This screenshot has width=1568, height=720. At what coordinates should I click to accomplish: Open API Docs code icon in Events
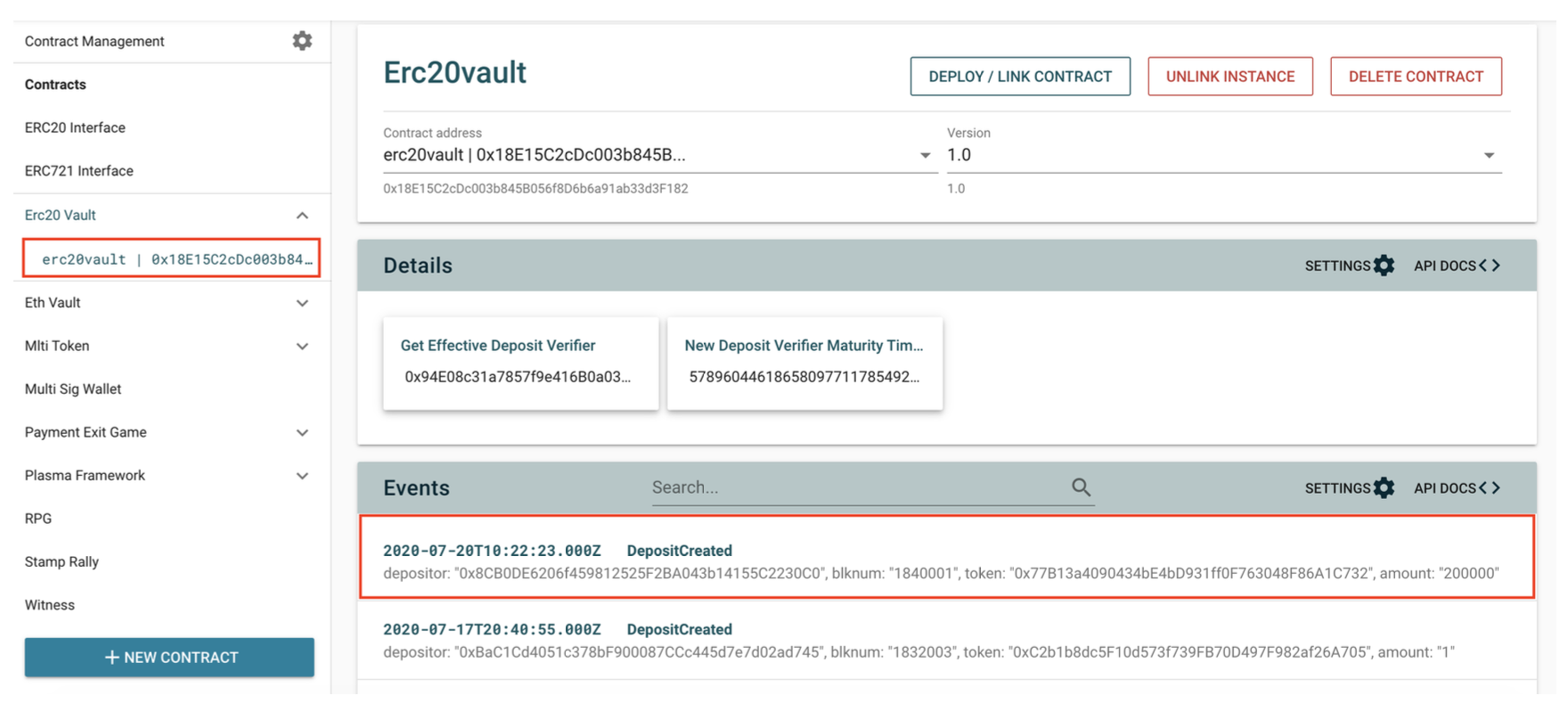[1490, 487]
